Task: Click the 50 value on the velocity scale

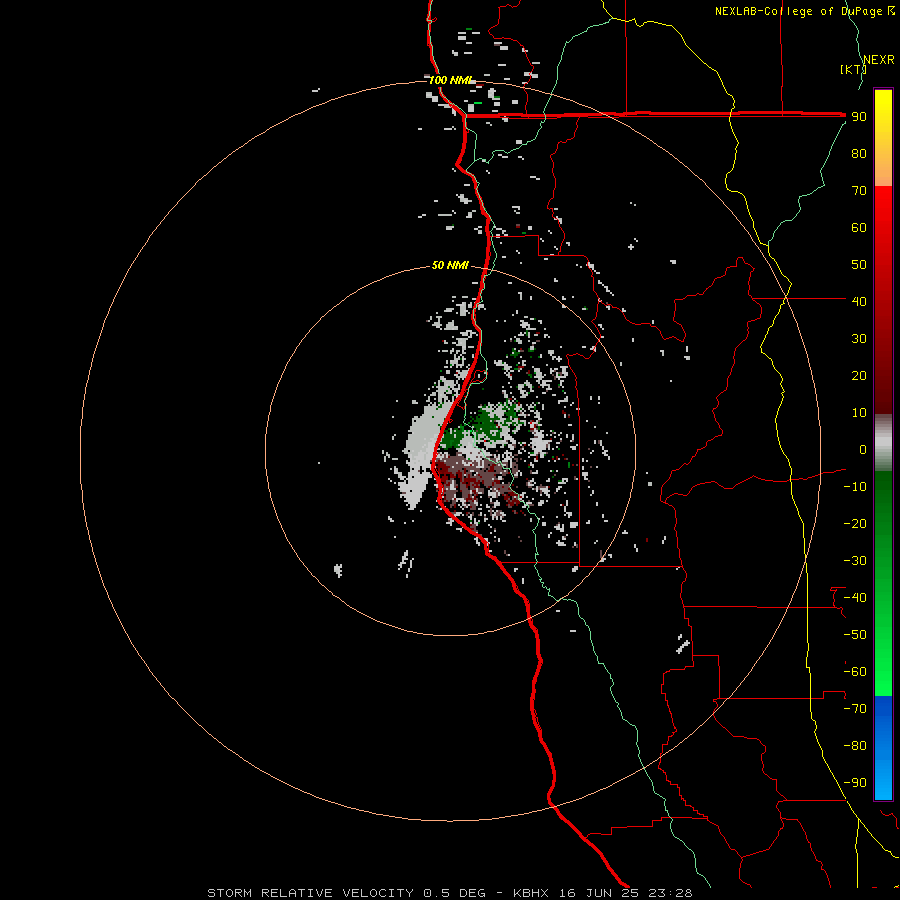Action: pyautogui.click(x=859, y=265)
